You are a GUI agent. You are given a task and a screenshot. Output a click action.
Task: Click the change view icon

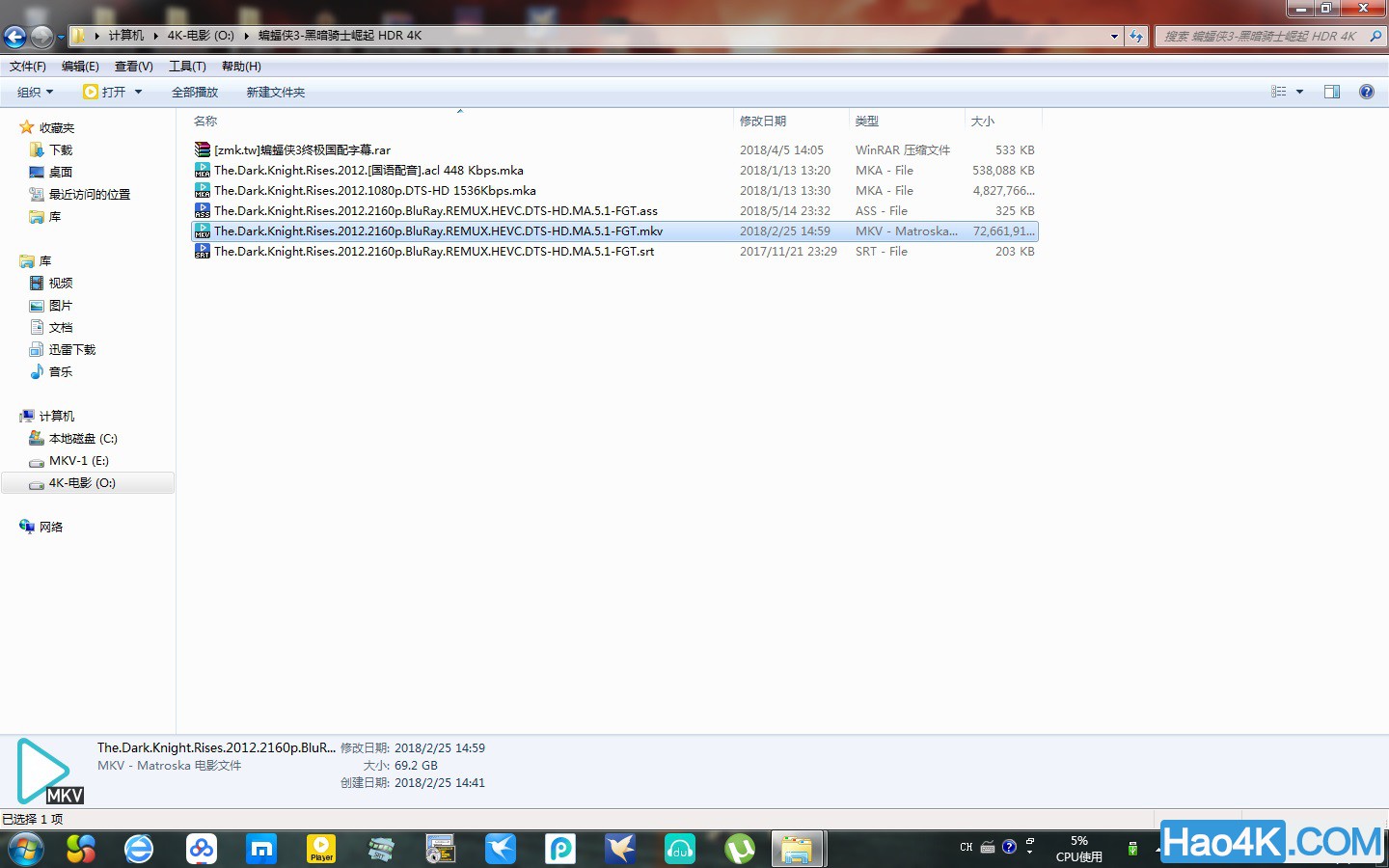click(1279, 92)
